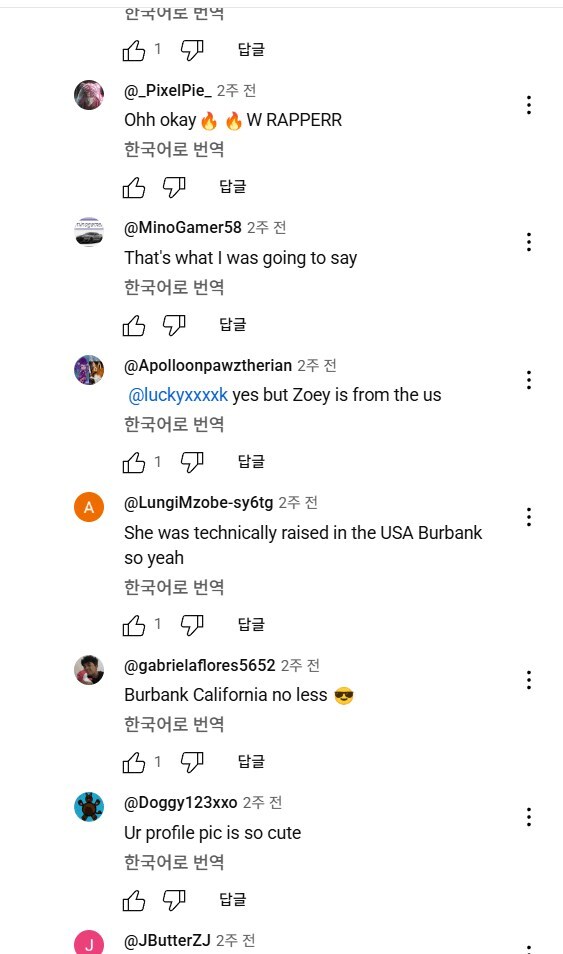The height and width of the screenshot is (954, 563).
Task: Reply to the @MinoGamer58 comment
Action: coord(233,325)
